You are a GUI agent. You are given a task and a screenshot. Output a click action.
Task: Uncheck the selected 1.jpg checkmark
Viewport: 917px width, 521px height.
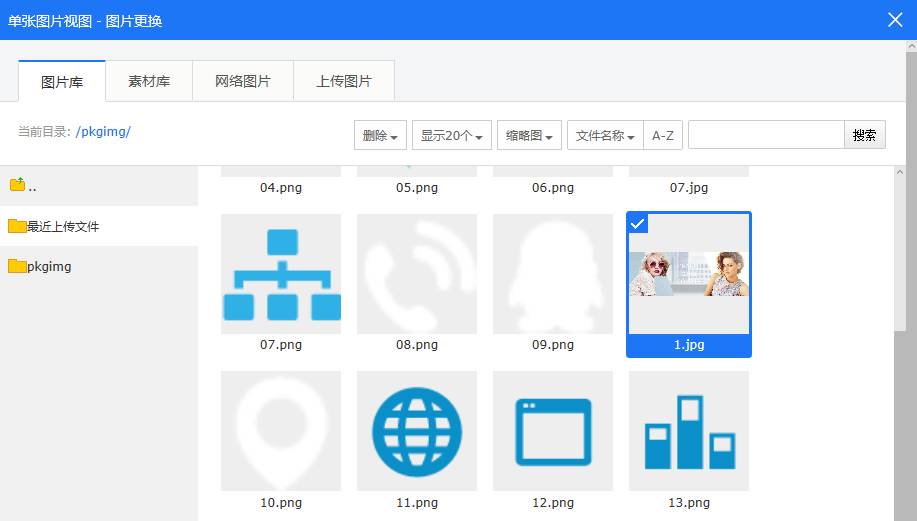pos(637,223)
